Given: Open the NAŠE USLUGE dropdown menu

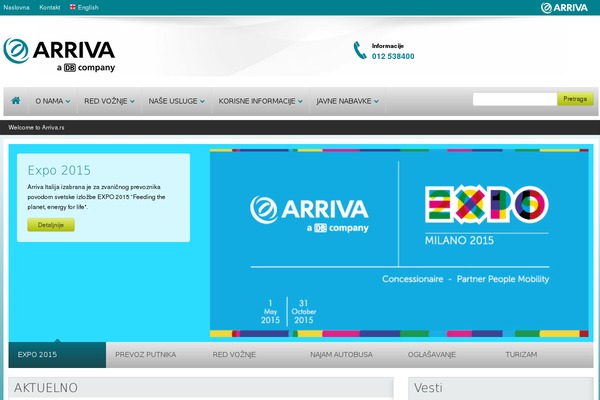Looking at the screenshot, I should pos(176,101).
